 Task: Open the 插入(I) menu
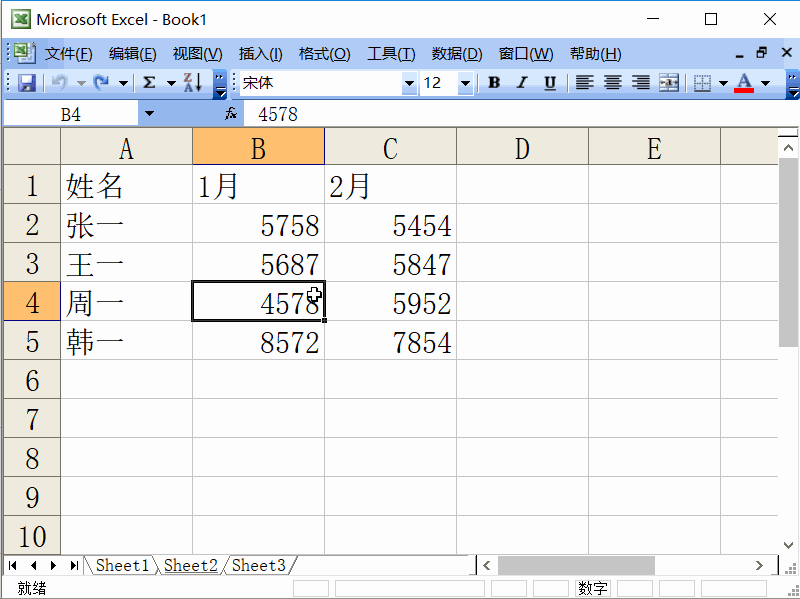260,54
